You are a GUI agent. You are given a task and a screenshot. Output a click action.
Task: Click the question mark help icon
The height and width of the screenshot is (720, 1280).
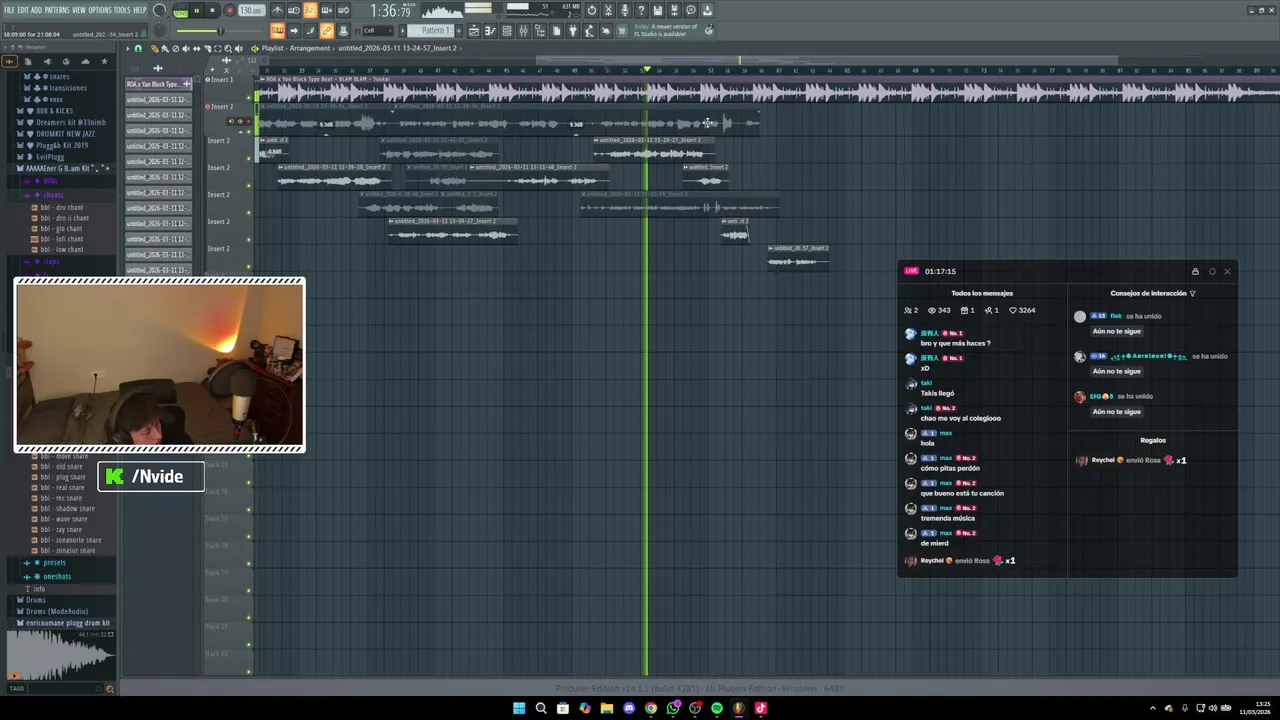click(x=640, y=11)
